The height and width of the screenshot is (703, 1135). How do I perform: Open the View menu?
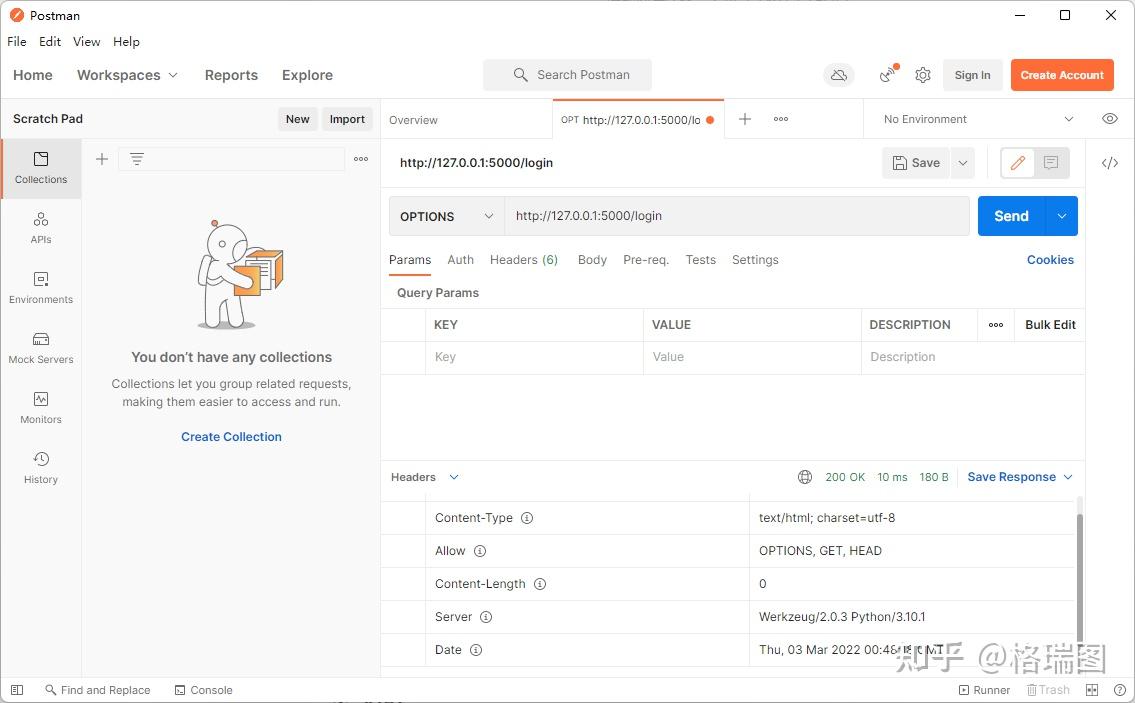tap(86, 42)
